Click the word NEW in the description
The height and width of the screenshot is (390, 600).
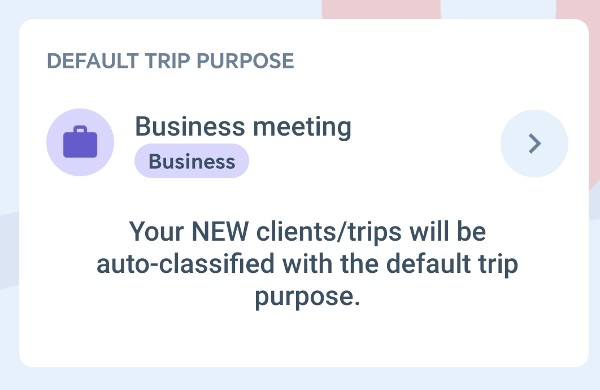[220, 232]
